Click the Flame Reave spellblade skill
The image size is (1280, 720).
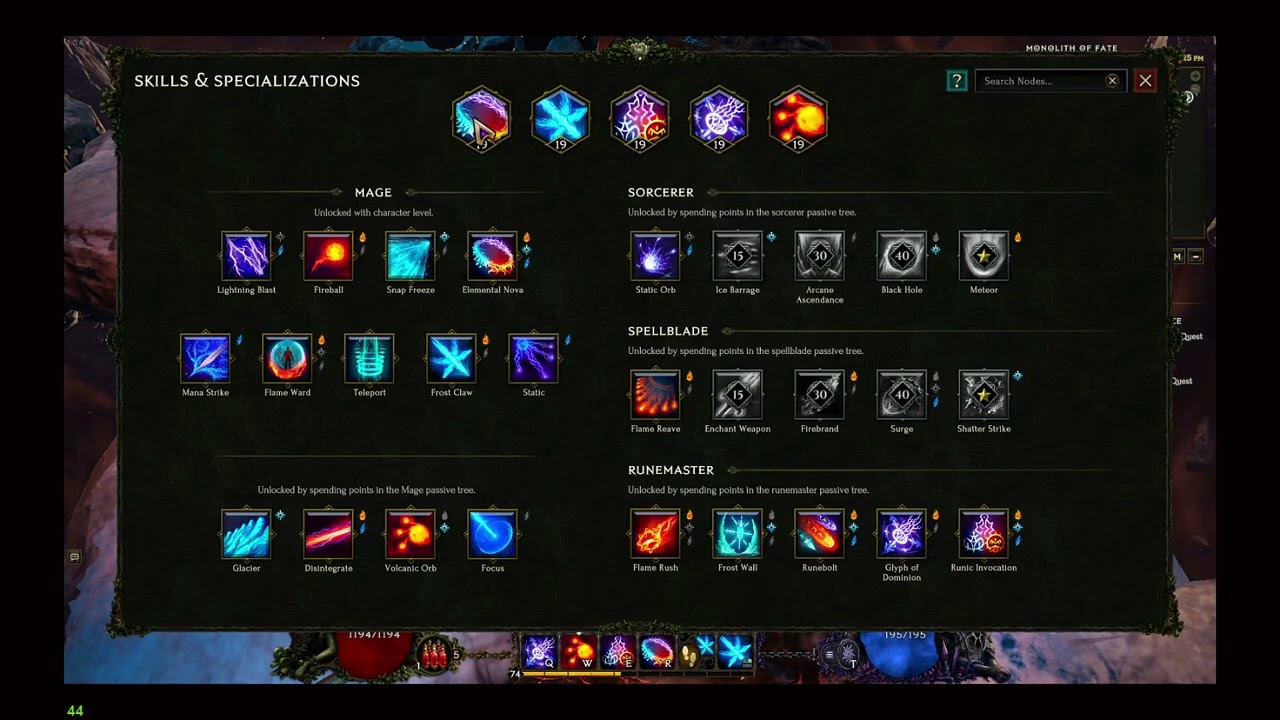pyautogui.click(x=655, y=395)
